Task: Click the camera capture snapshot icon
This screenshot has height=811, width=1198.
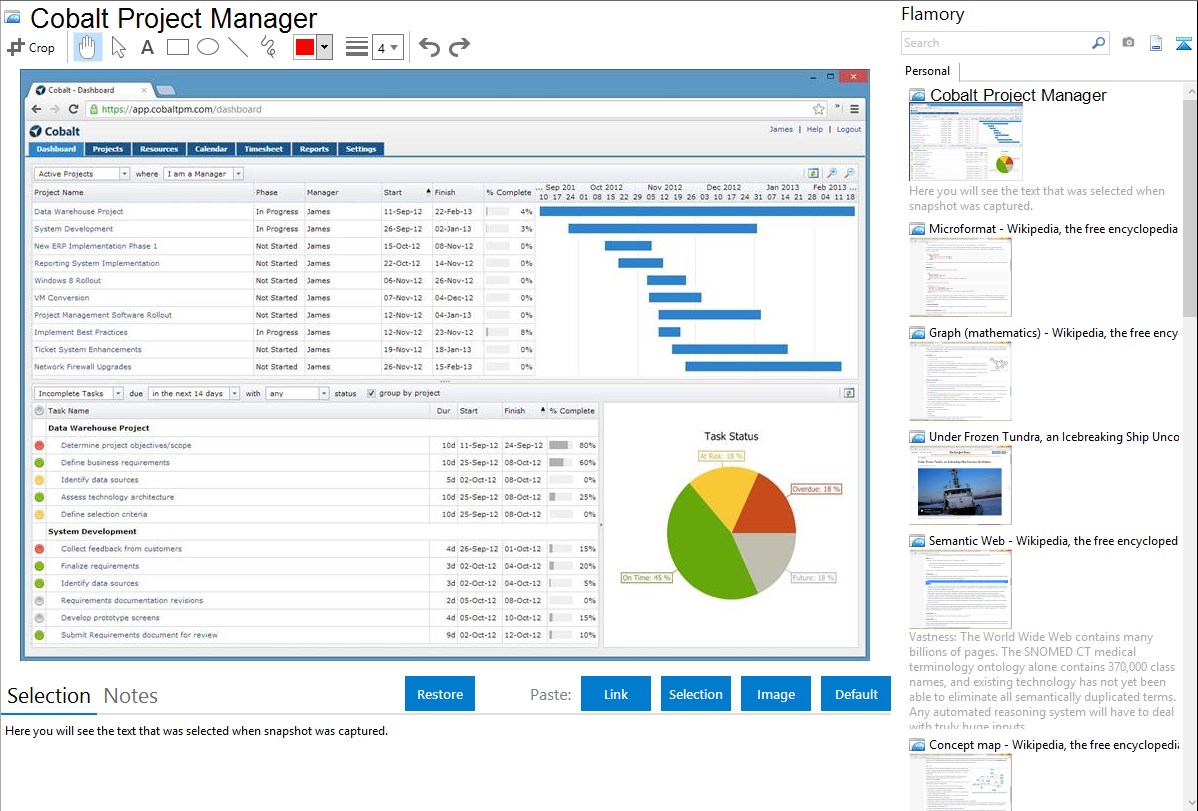Action: 1128,43
